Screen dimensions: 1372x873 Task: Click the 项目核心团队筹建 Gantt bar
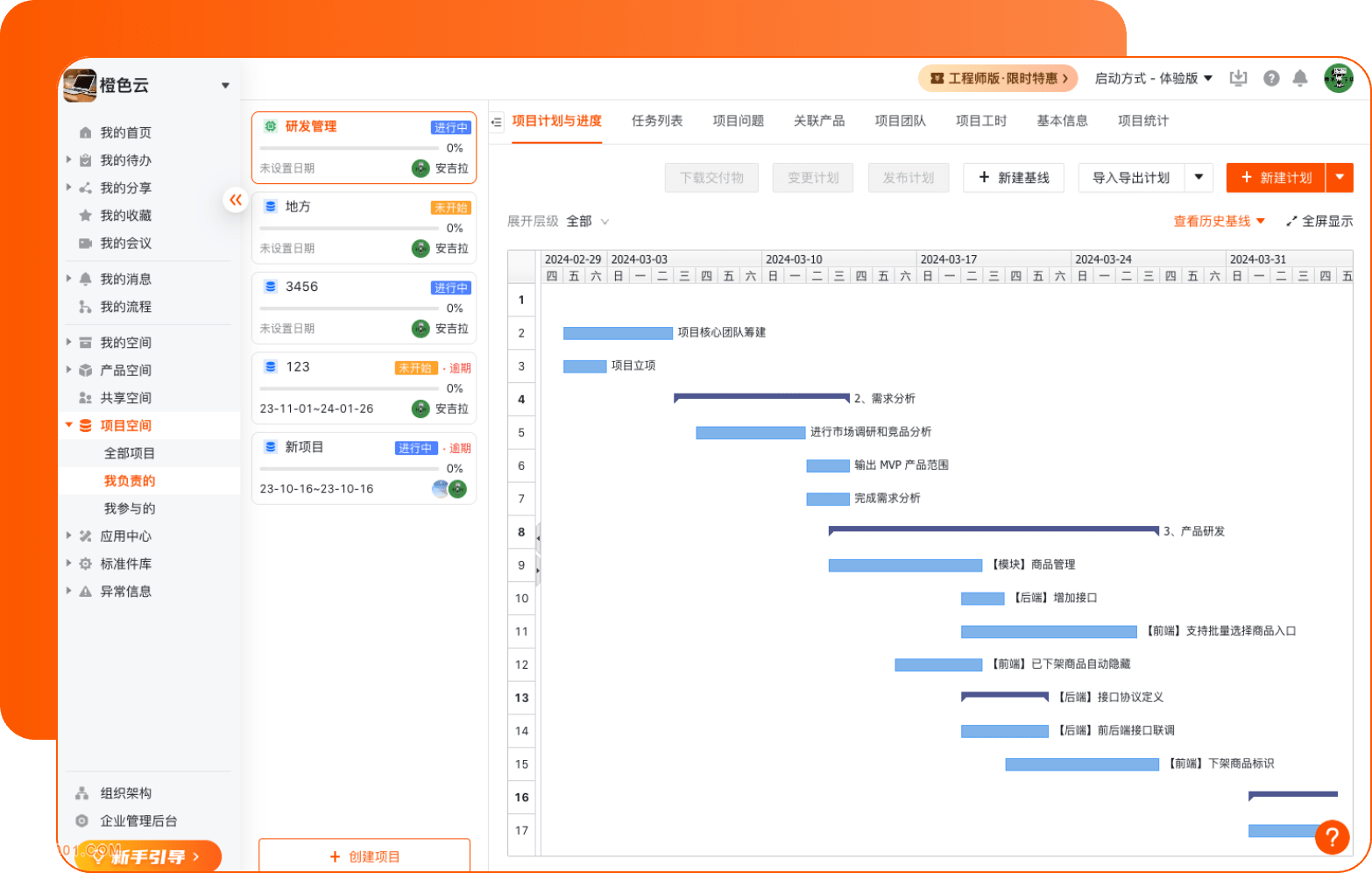(618, 333)
